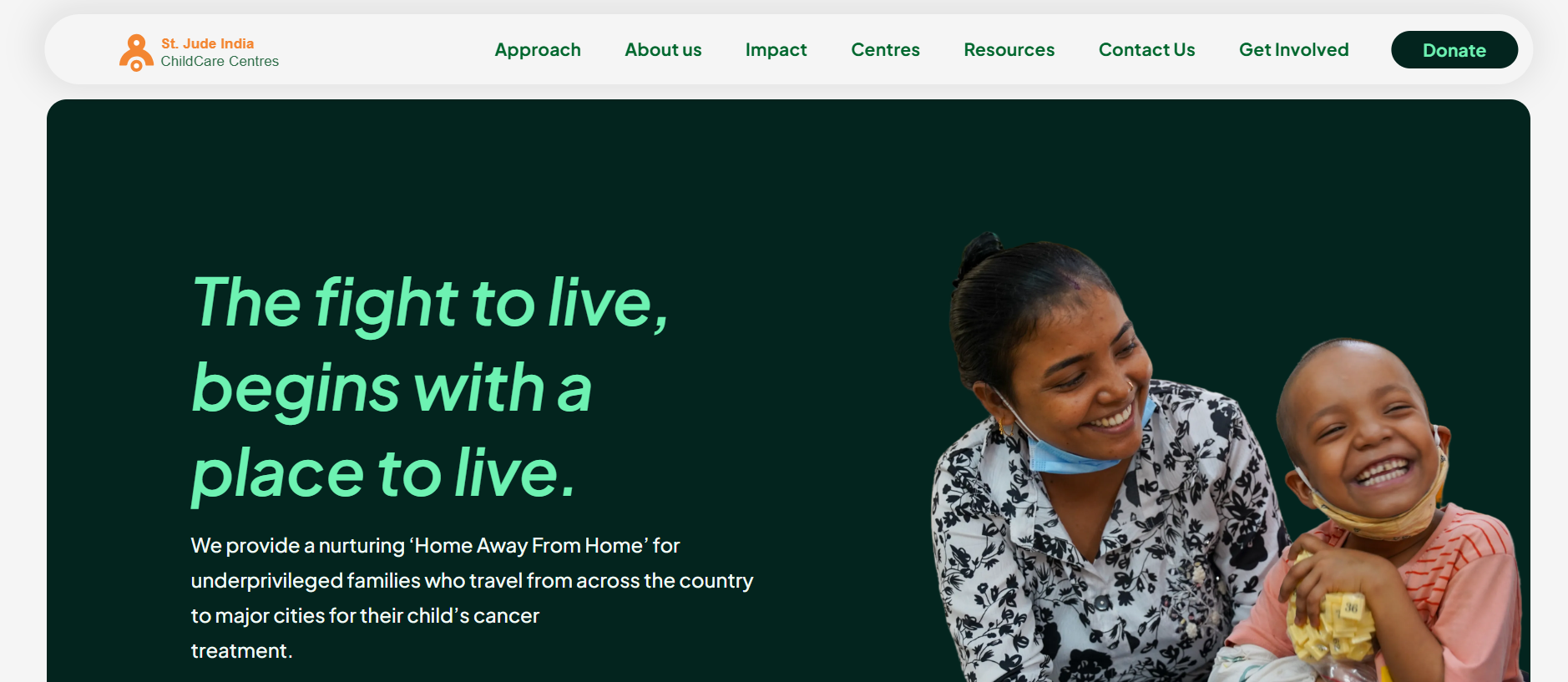This screenshot has height=682, width=1568.
Task: Click the 'place to live.' headline line
Action: tap(383, 473)
